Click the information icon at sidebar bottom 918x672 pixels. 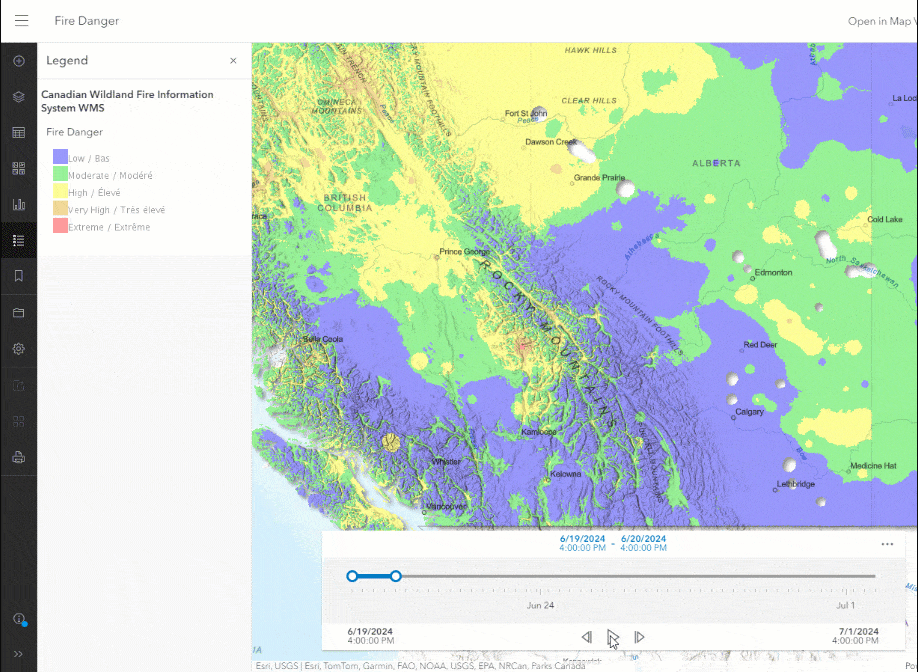18,619
